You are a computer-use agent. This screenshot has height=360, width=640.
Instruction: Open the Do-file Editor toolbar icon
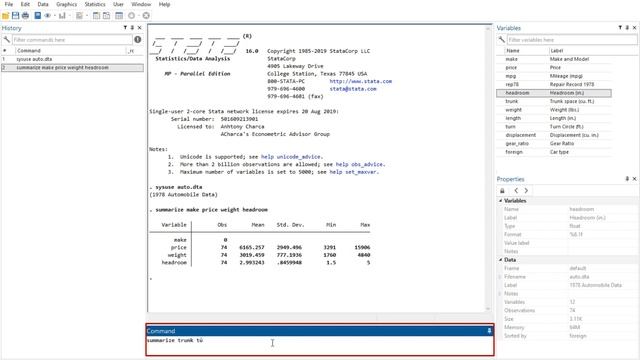tap(79, 16)
